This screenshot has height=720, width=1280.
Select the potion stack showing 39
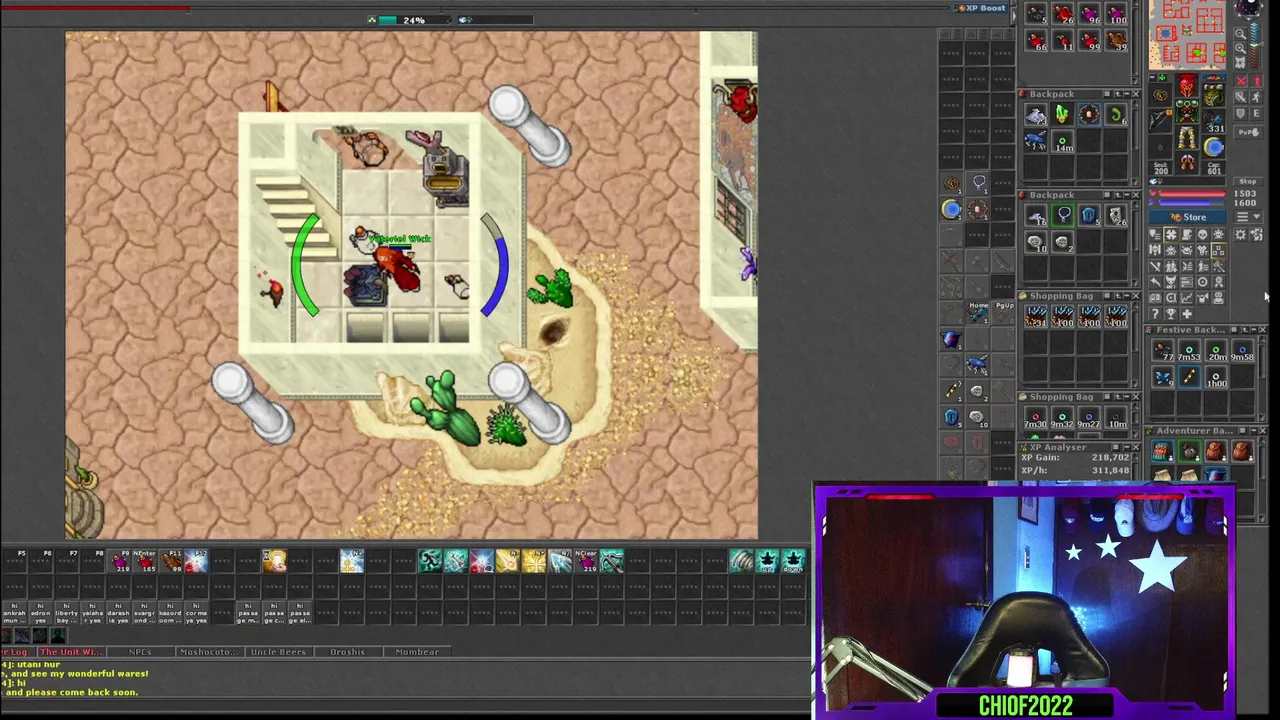(1116, 40)
